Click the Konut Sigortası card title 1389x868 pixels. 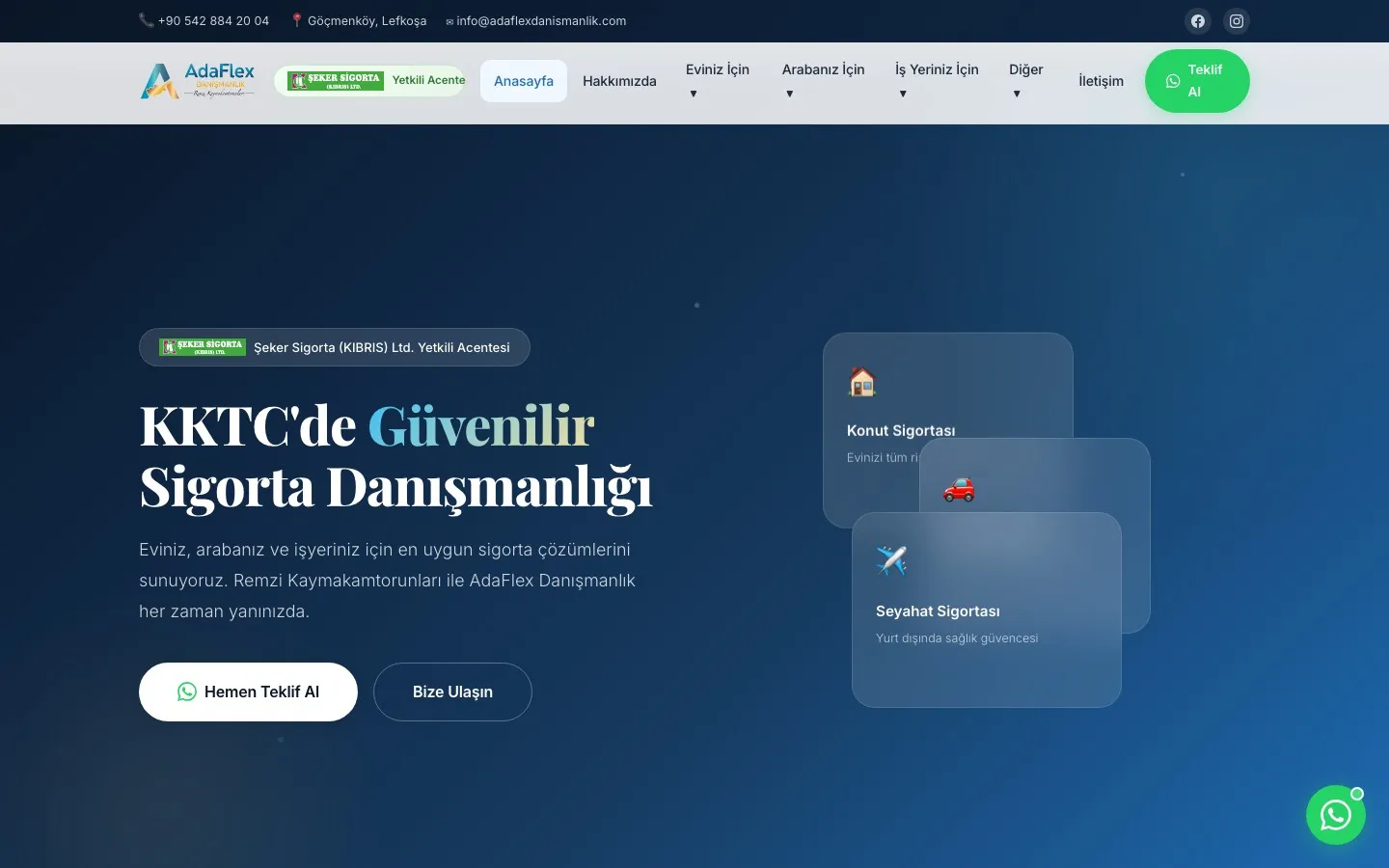point(901,430)
